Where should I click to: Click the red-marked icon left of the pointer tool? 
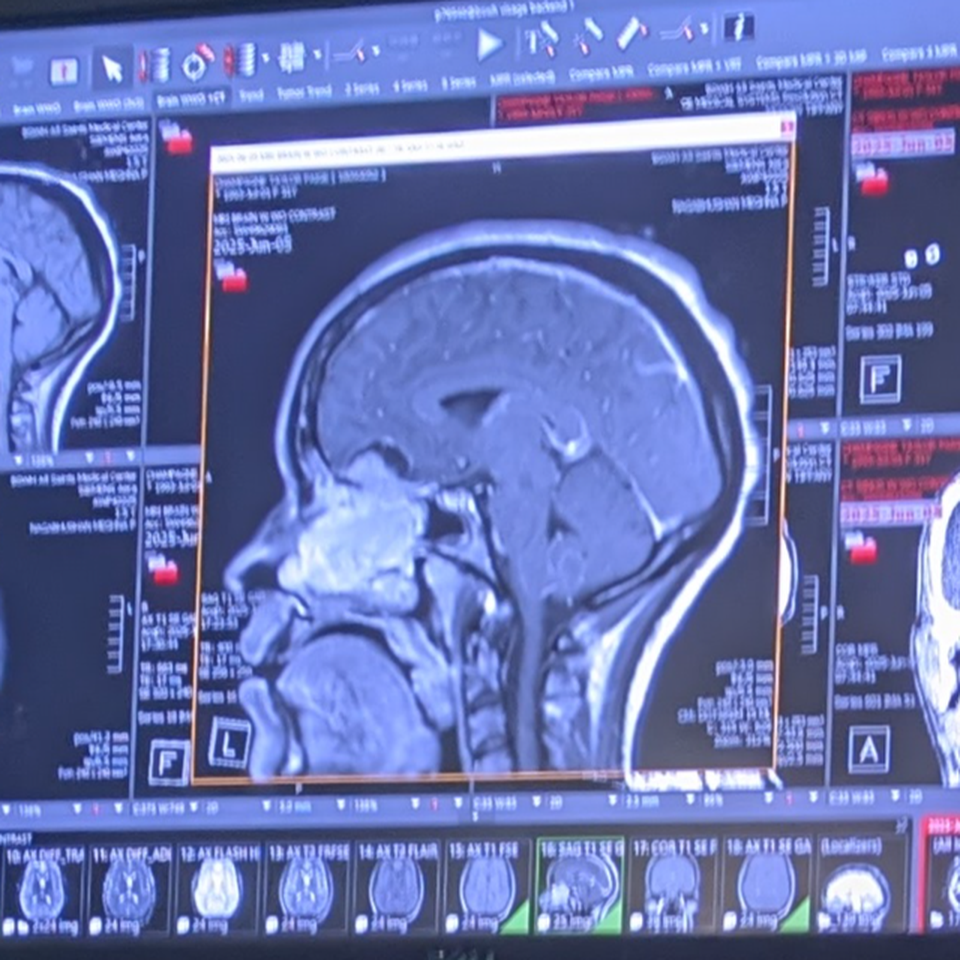tap(63, 70)
